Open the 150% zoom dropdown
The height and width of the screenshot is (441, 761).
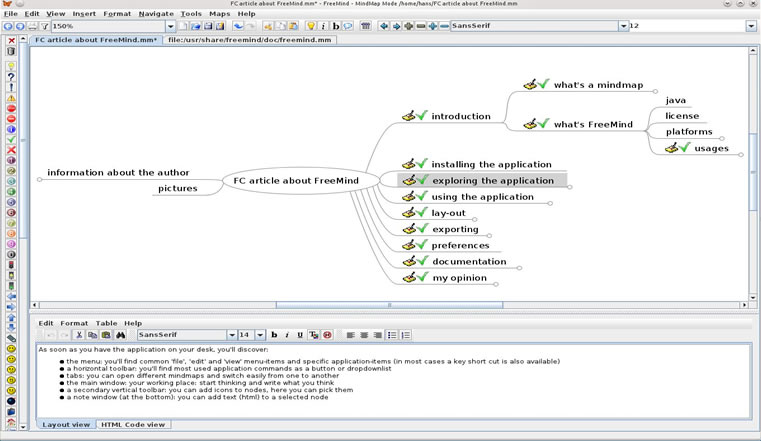click(170, 26)
